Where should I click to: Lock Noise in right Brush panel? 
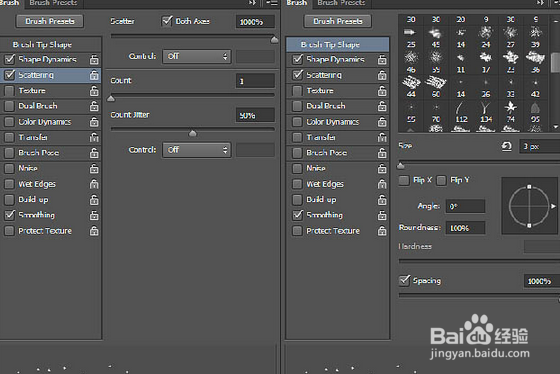click(x=382, y=168)
